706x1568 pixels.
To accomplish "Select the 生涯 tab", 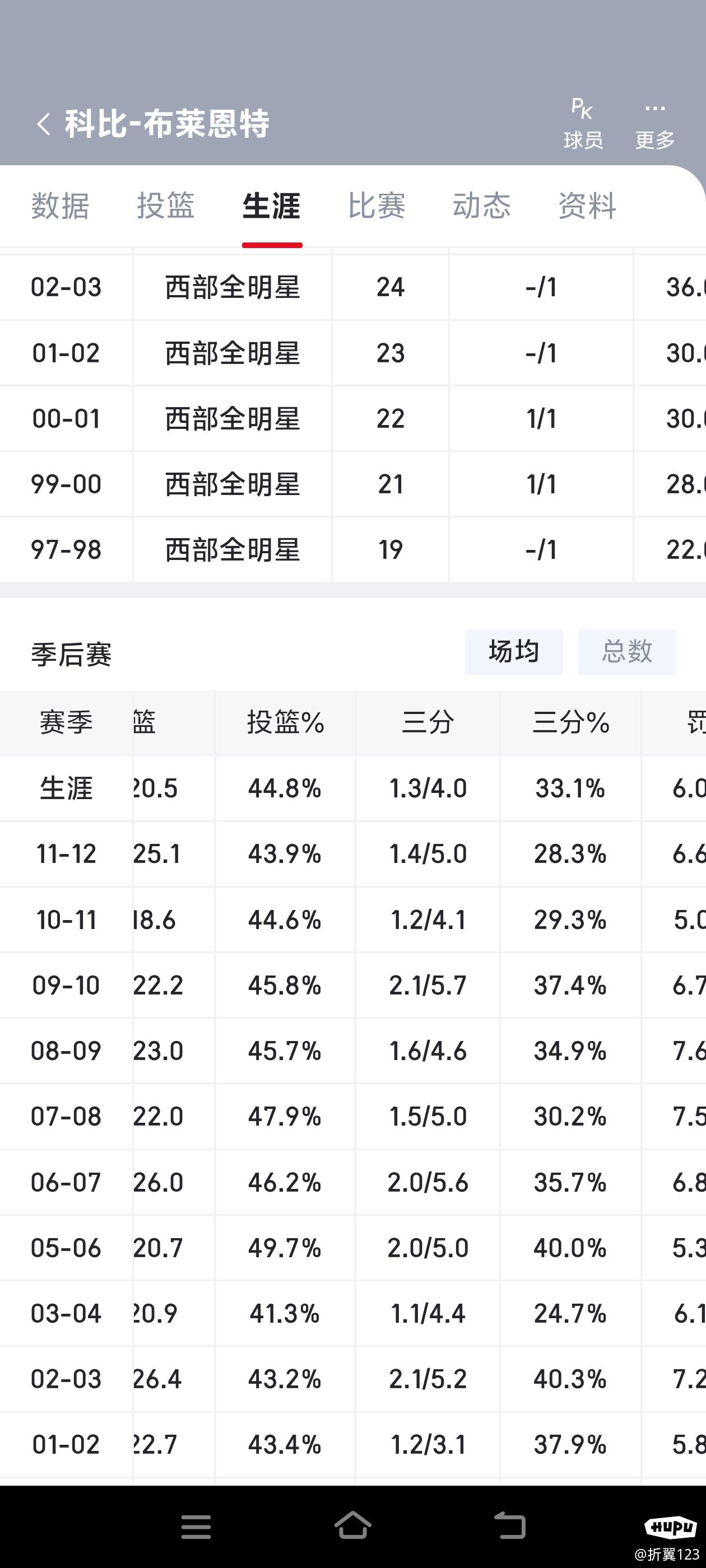I will pyautogui.click(x=272, y=206).
